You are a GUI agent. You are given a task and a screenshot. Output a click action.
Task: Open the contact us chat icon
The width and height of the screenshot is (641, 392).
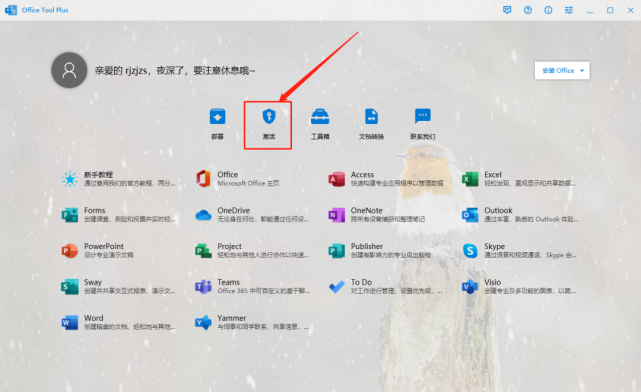click(422, 116)
